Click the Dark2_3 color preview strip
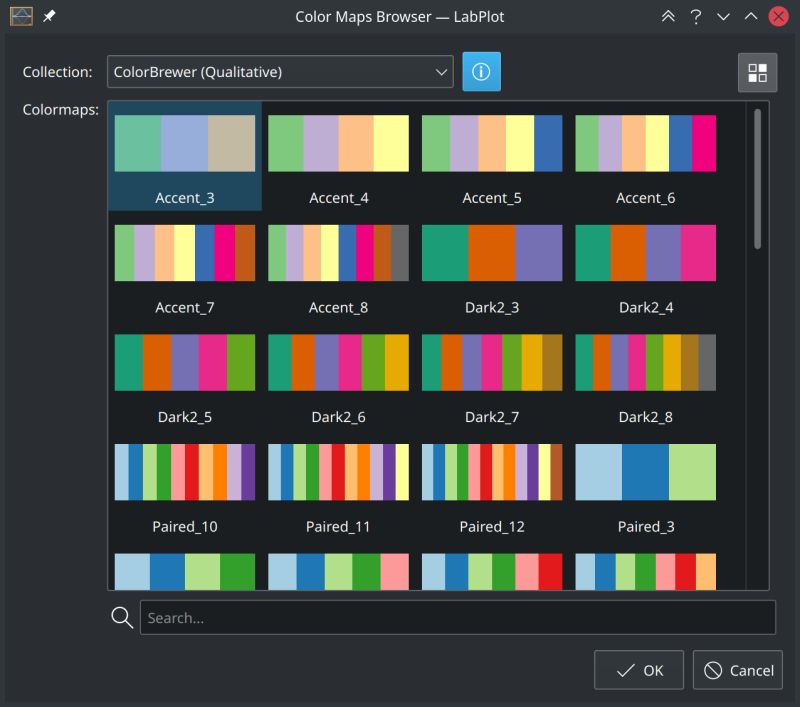Screen dimensions: 800x707 coord(492,252)
